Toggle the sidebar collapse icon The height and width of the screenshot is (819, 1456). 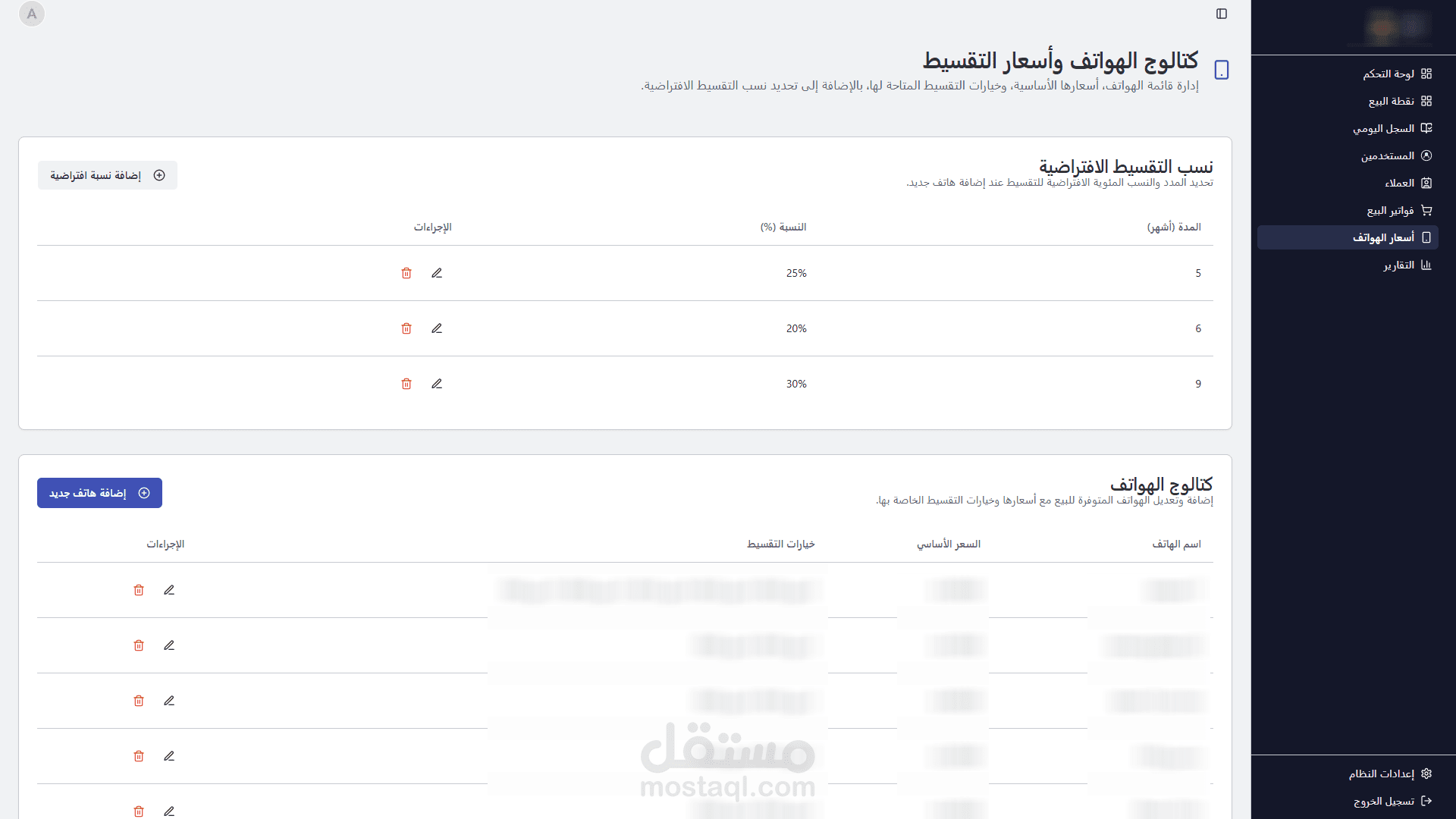pyautogui.click(x=1221, y=14)
